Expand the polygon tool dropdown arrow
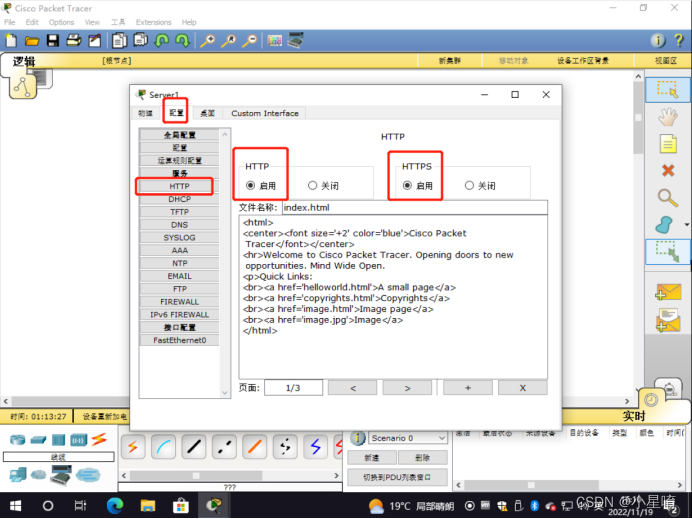Screen dimensions: 692x519 click(687, 225)
